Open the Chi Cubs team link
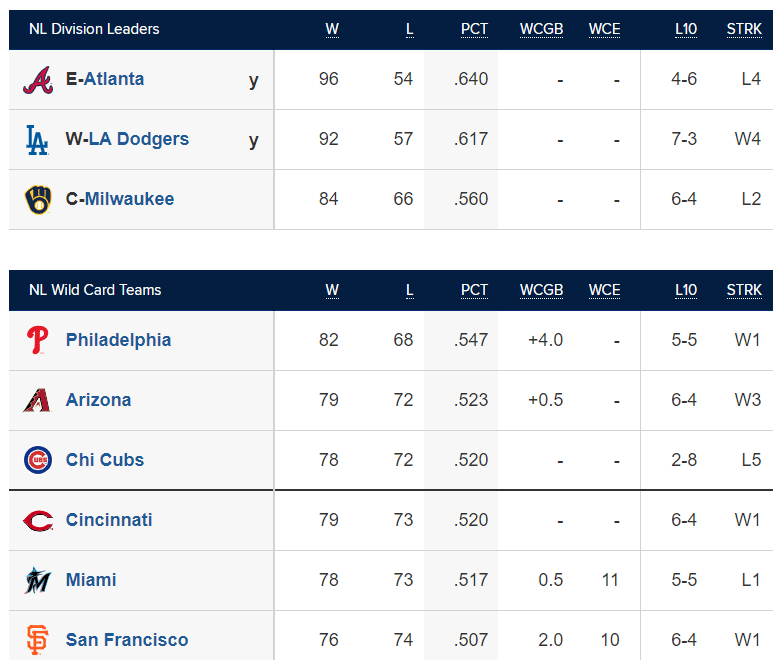The height and width of the screenshot is (660, 773). pos(105,460)
